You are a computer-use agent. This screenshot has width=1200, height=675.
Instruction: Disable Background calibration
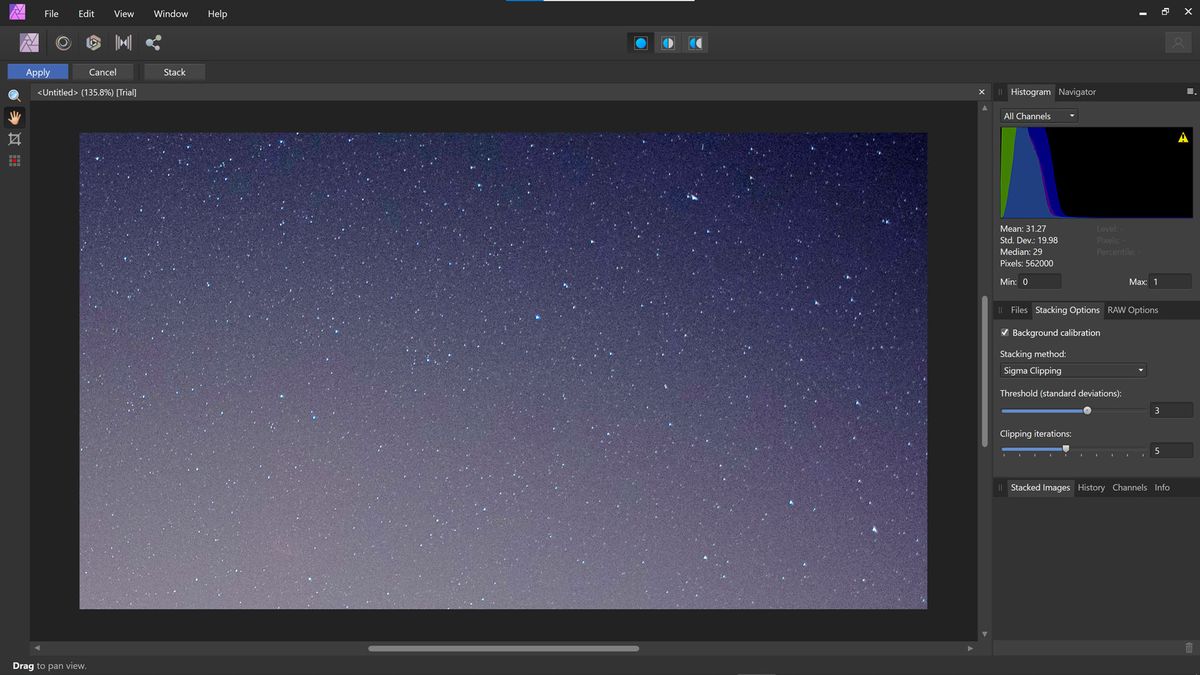tap(1005, 332)
